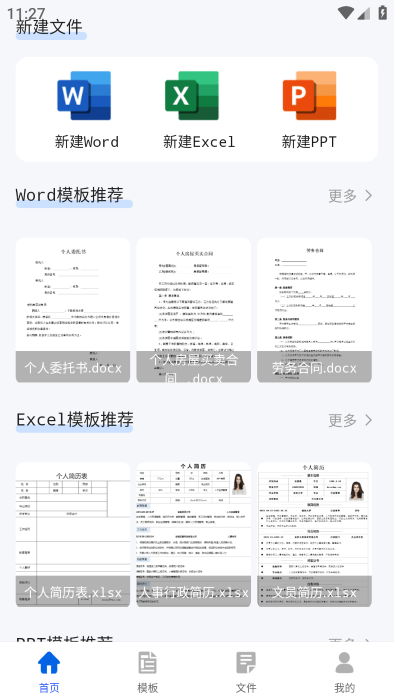Image resolution: width=394 pixels, height=700 pixels.
Task: Tap the blue Word app icon
Action: point(84,96)
